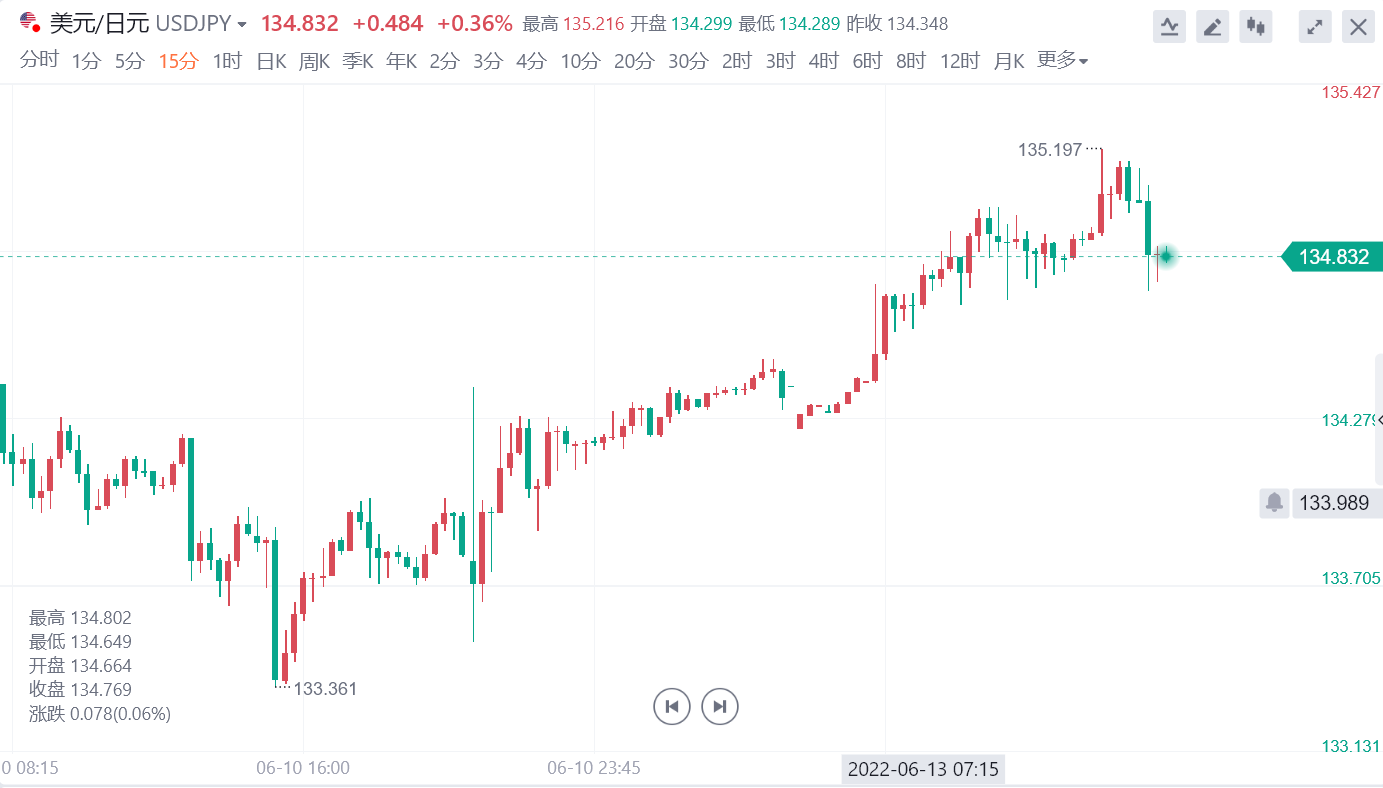Expand the collapsed right side panel handle
This screenshot has width=1383, height=788.
coord(1379,420)
